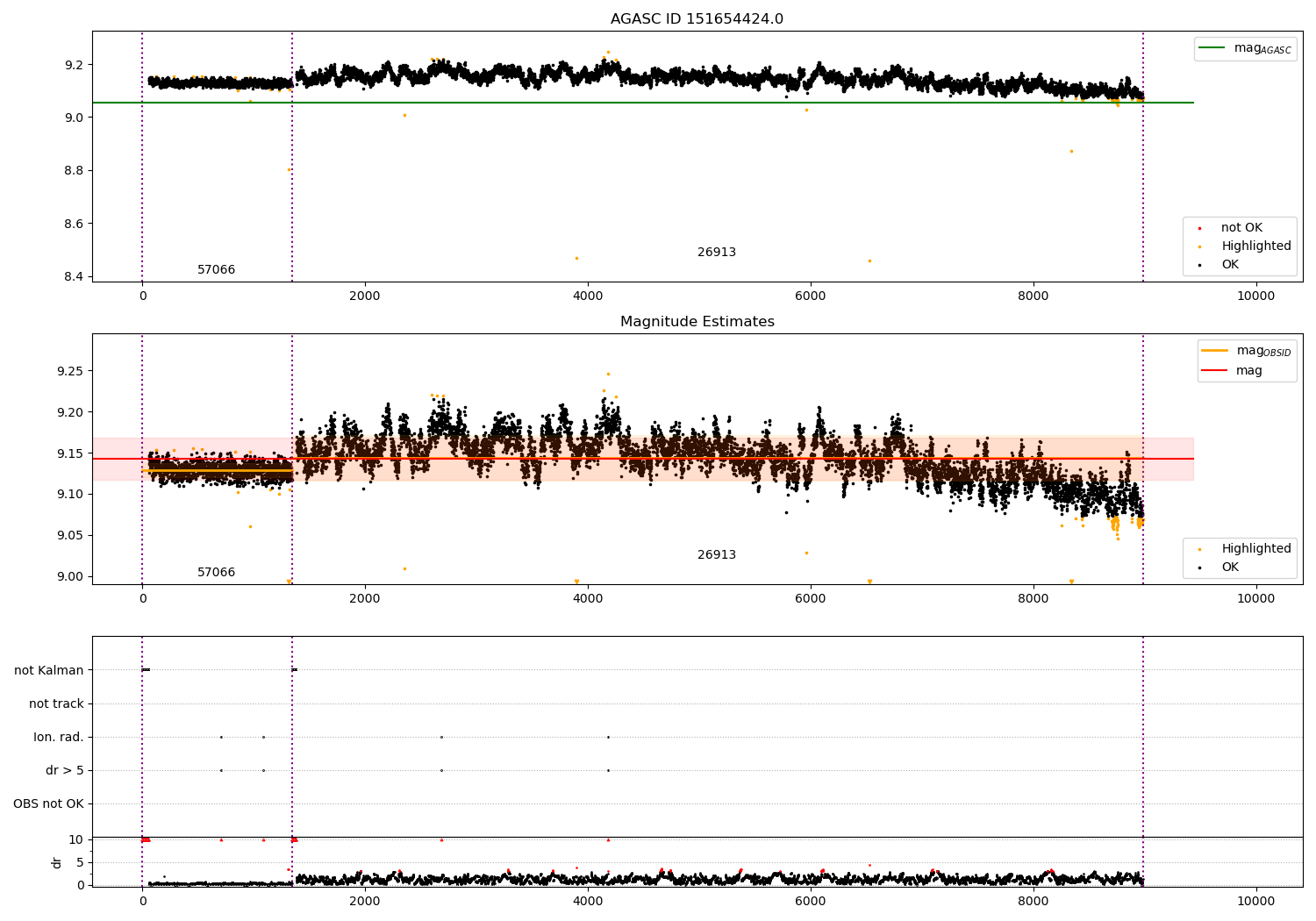
Task: Click the orange line sample beside mag OBSID
Action: coord(1214,351)
